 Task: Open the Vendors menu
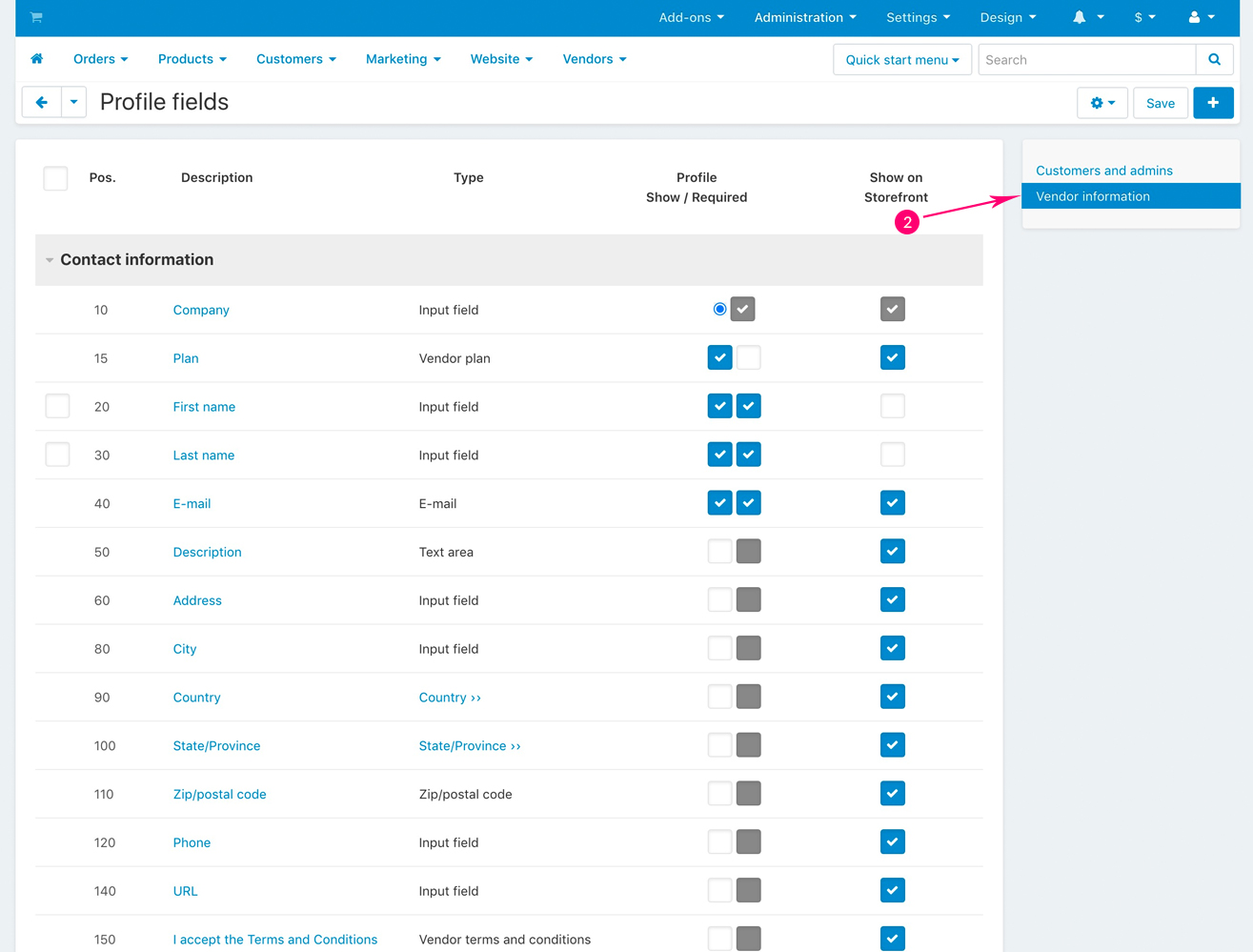tap(594, 59)
